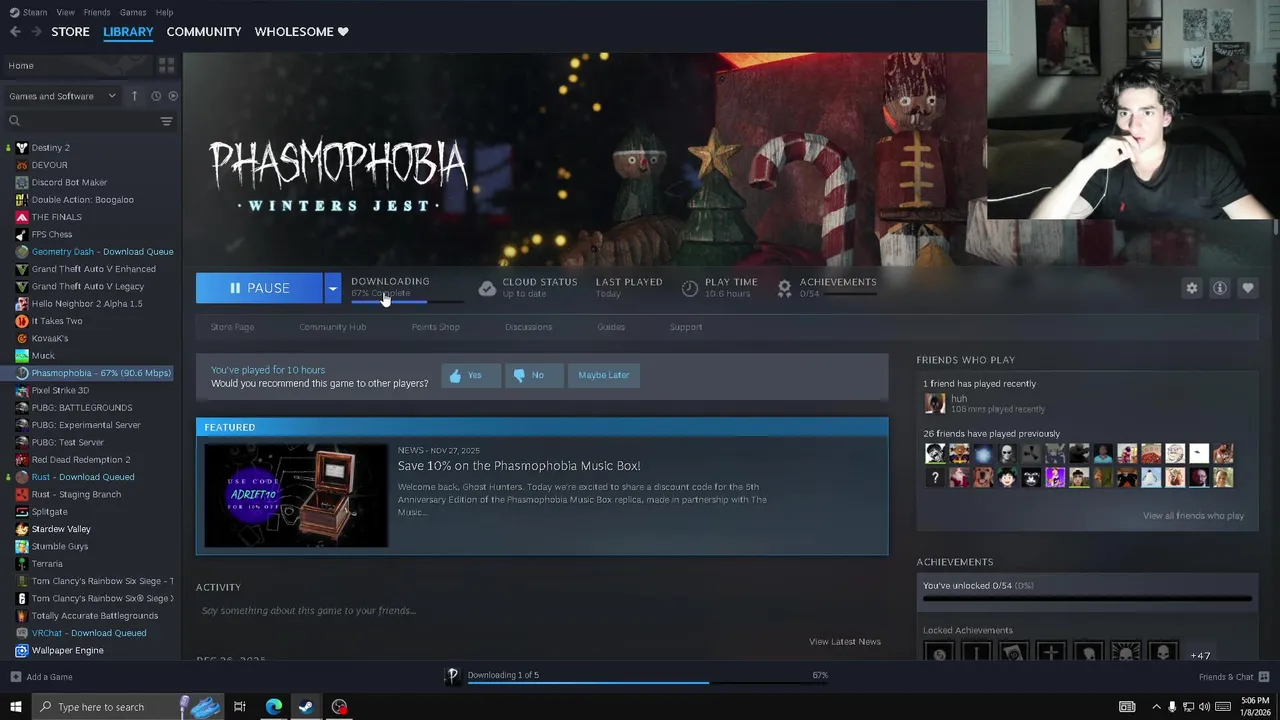The image size is (1280, 720).
Task: Select Discord Bot Maker icon in list
Action: [22, 182]
